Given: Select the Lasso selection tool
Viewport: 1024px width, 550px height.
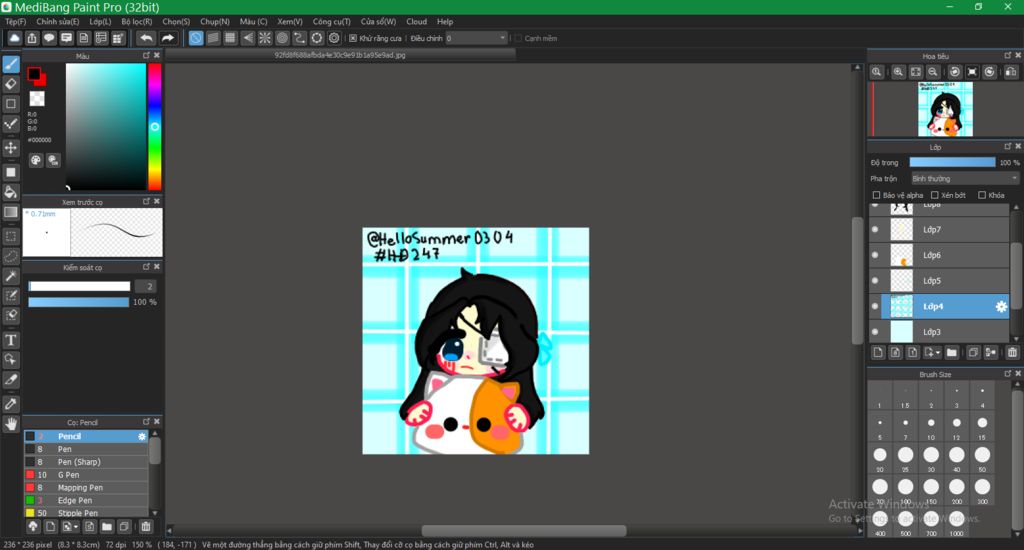Looking at the screenshot, I should [11, 256].
